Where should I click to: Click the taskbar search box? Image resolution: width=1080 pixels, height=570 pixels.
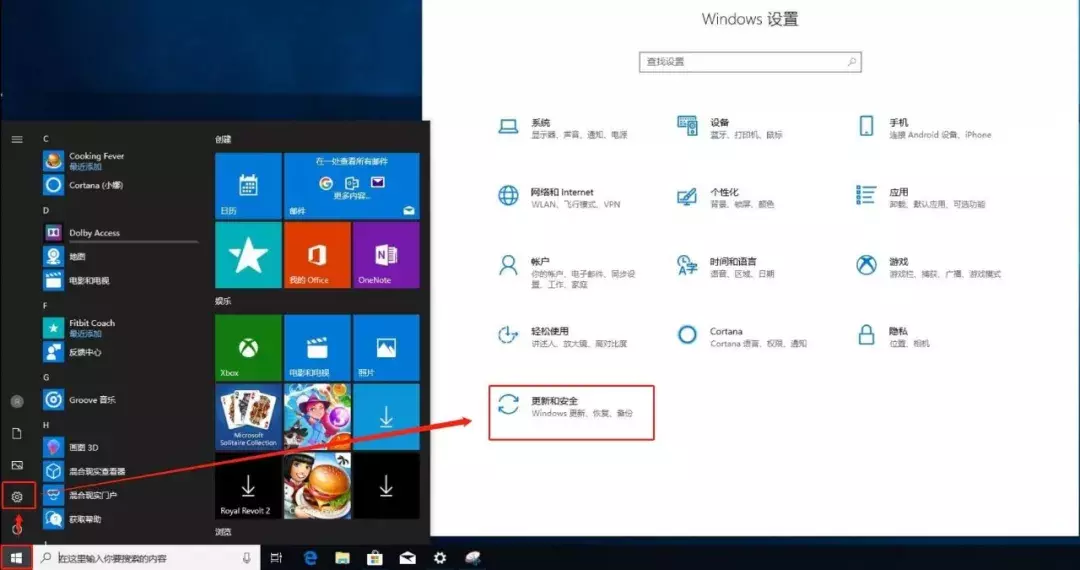pyautogui.click(x=147, y=558)
